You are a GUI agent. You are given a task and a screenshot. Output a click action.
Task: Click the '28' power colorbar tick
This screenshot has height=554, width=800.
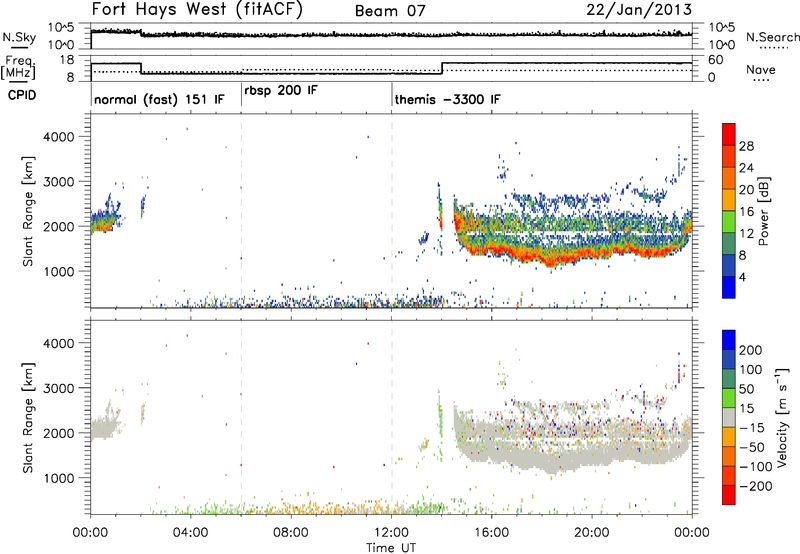point(746,146)
